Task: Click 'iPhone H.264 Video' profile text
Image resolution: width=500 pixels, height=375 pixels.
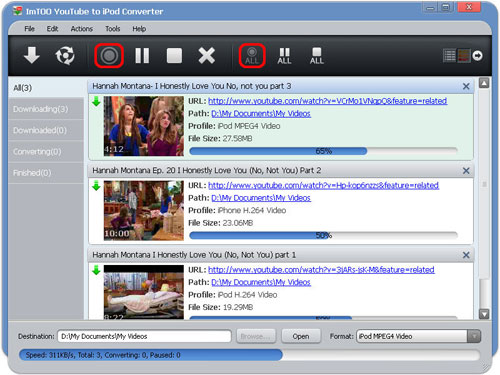Action: coord(252,210)
